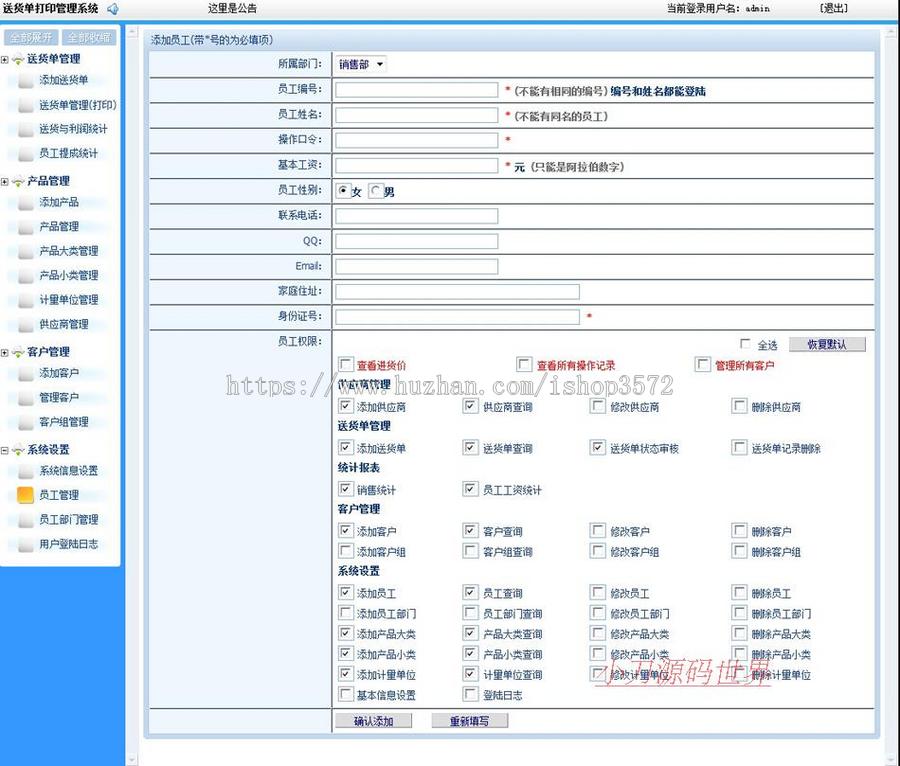
Task: Click the speaker icon next to the system title
Action: tap(114, 8)
